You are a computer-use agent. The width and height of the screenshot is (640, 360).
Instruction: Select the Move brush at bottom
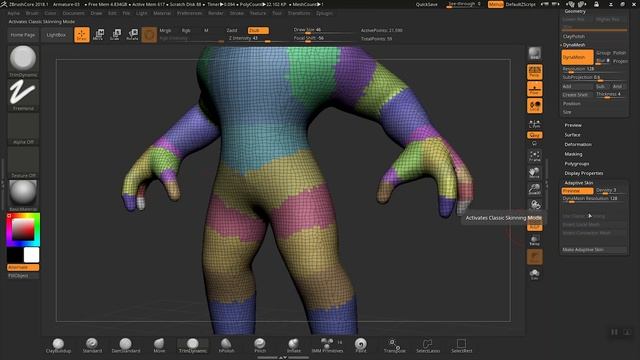coord(159,345)
